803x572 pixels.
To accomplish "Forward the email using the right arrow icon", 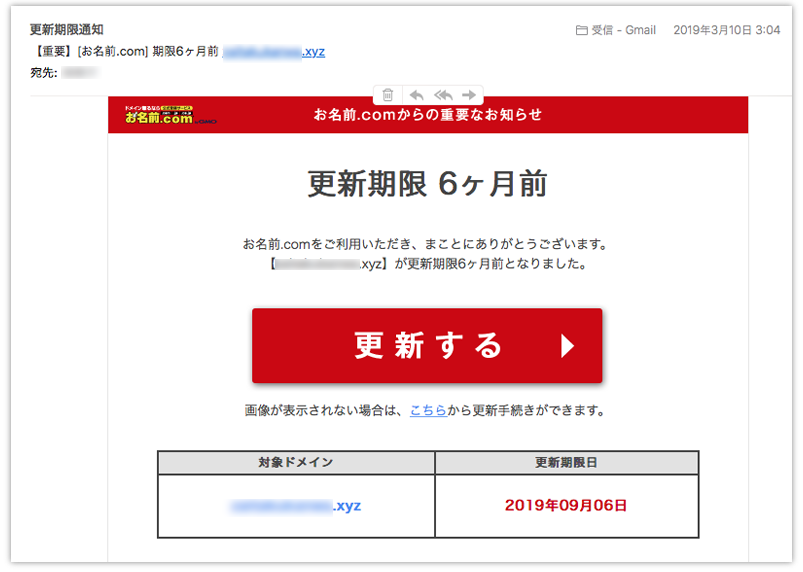I will (469, 95).
